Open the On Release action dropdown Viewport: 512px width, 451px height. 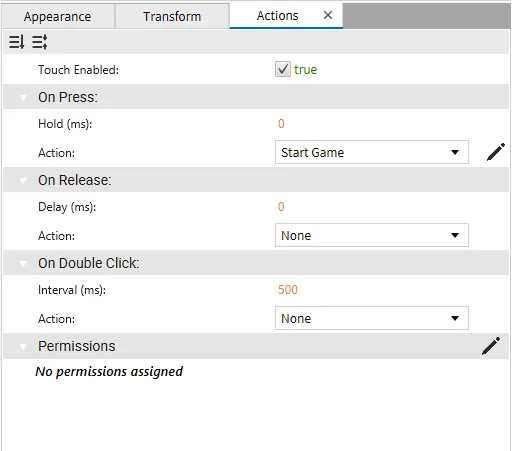[372, 235]
